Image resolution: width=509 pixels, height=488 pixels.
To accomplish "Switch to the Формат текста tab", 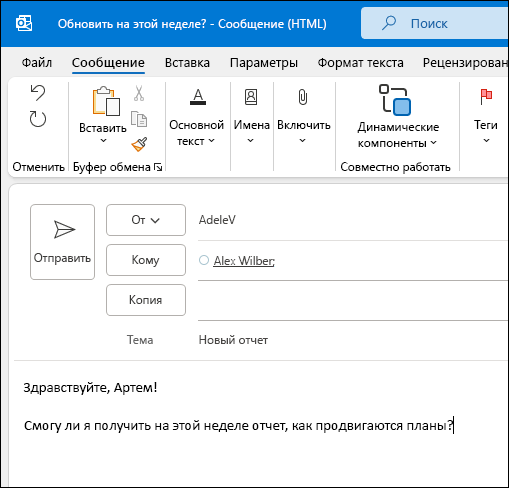I will [x=360, y=63].
